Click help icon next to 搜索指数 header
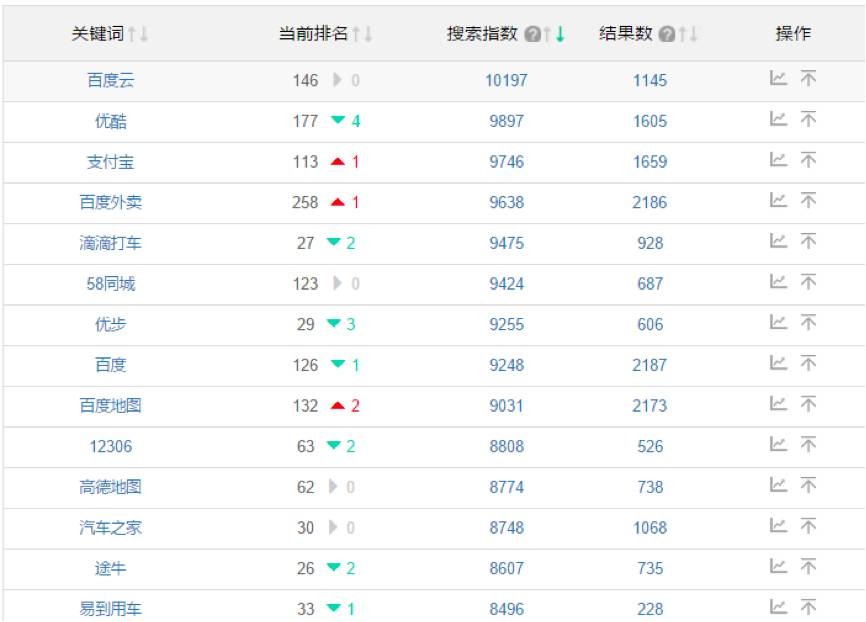Screen dimensions: 866x622 pos(532,34)
